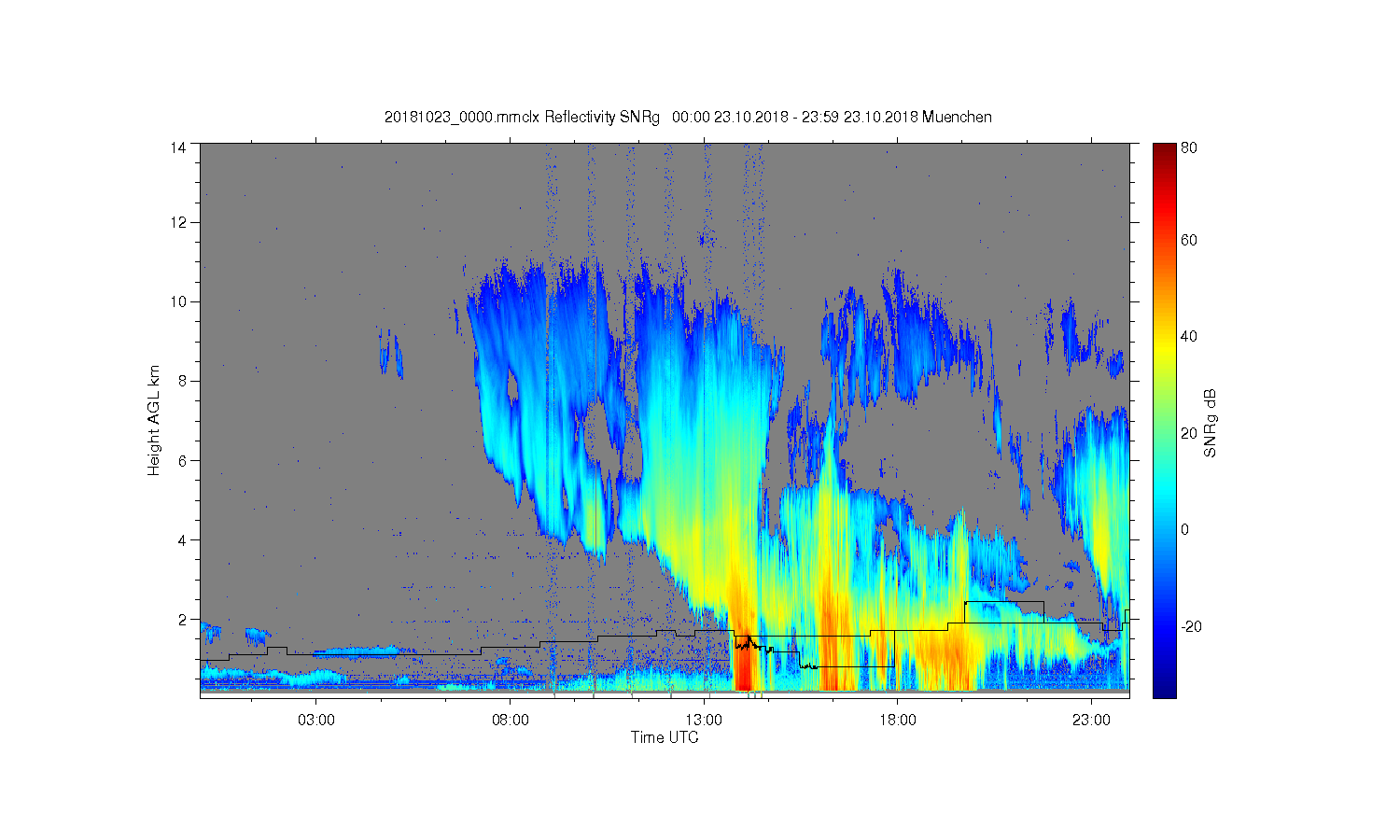
Task: Click the 60 dB colorbar value
Action: pyautogui.click(x=1189, y=240)
